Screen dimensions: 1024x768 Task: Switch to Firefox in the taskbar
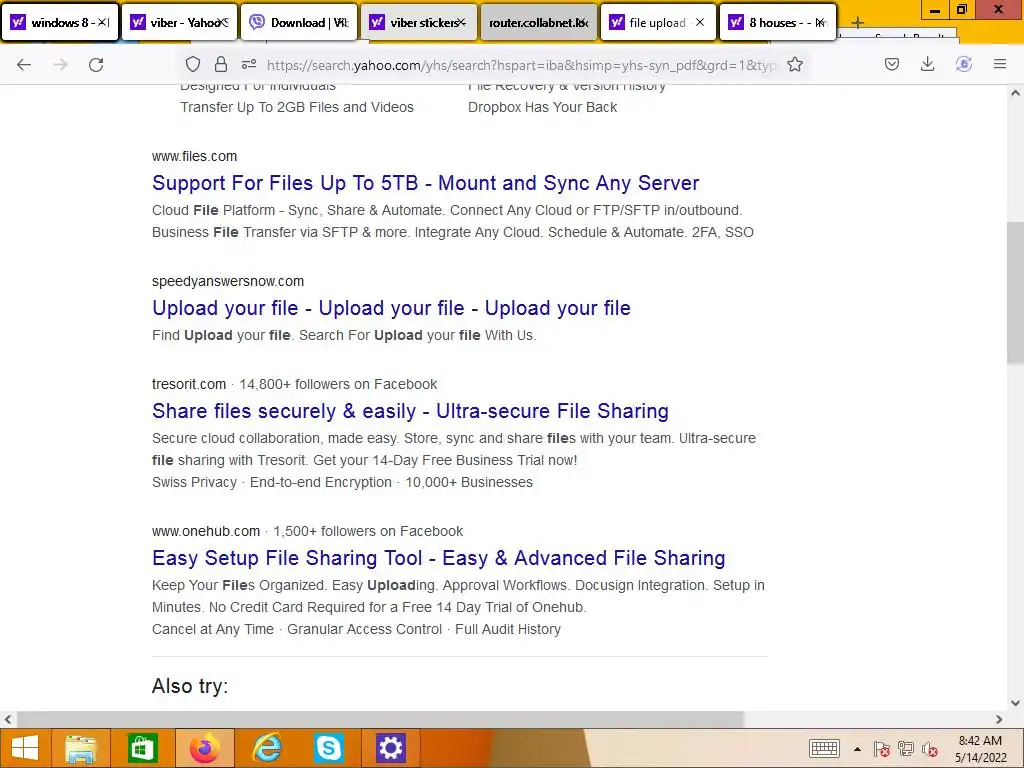point(204,748)
